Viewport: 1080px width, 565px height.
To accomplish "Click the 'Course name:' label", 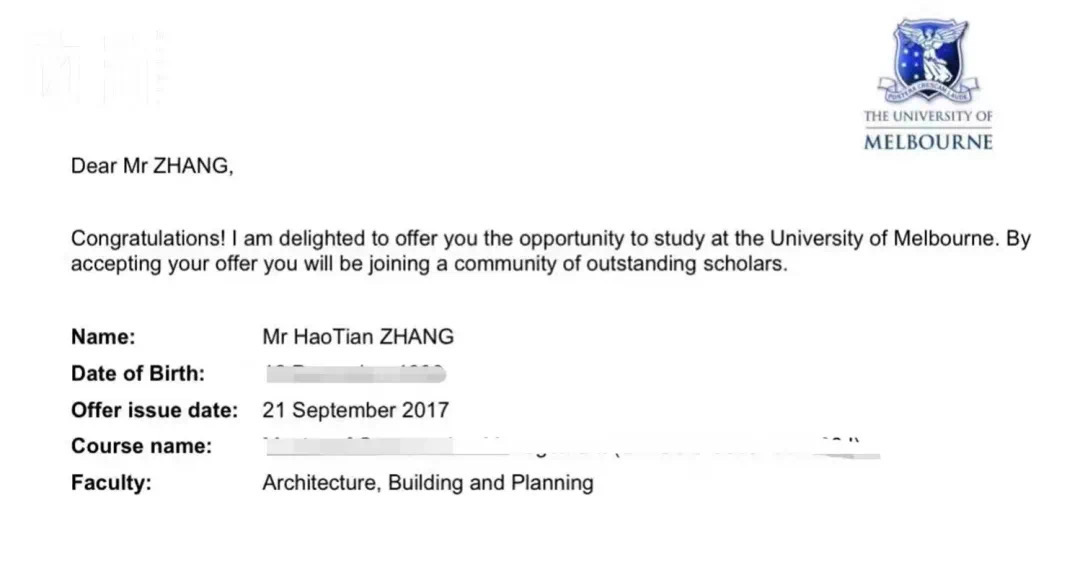I will coord(141,446).
